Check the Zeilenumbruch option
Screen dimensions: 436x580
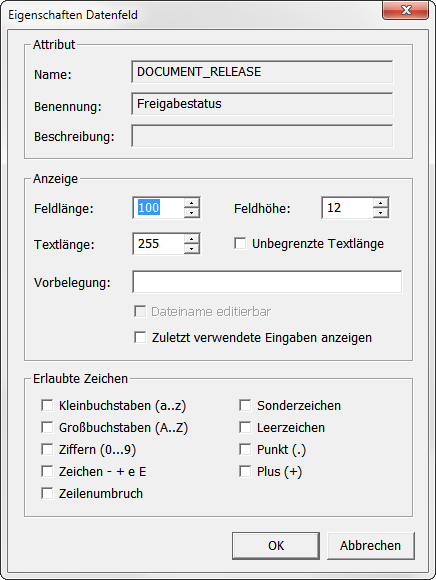(47, 493)
